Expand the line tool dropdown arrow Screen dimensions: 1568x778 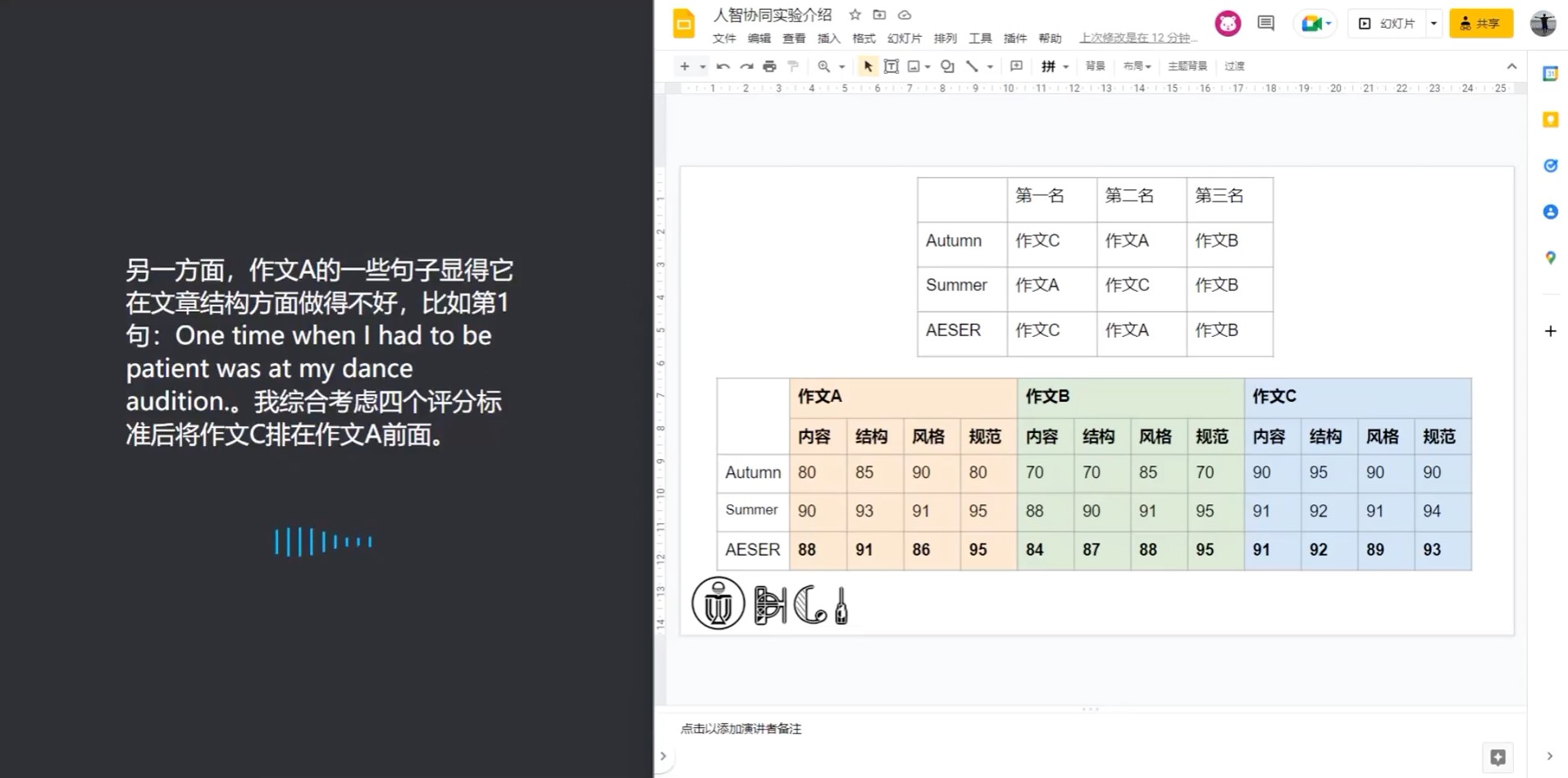coord(988,66)
